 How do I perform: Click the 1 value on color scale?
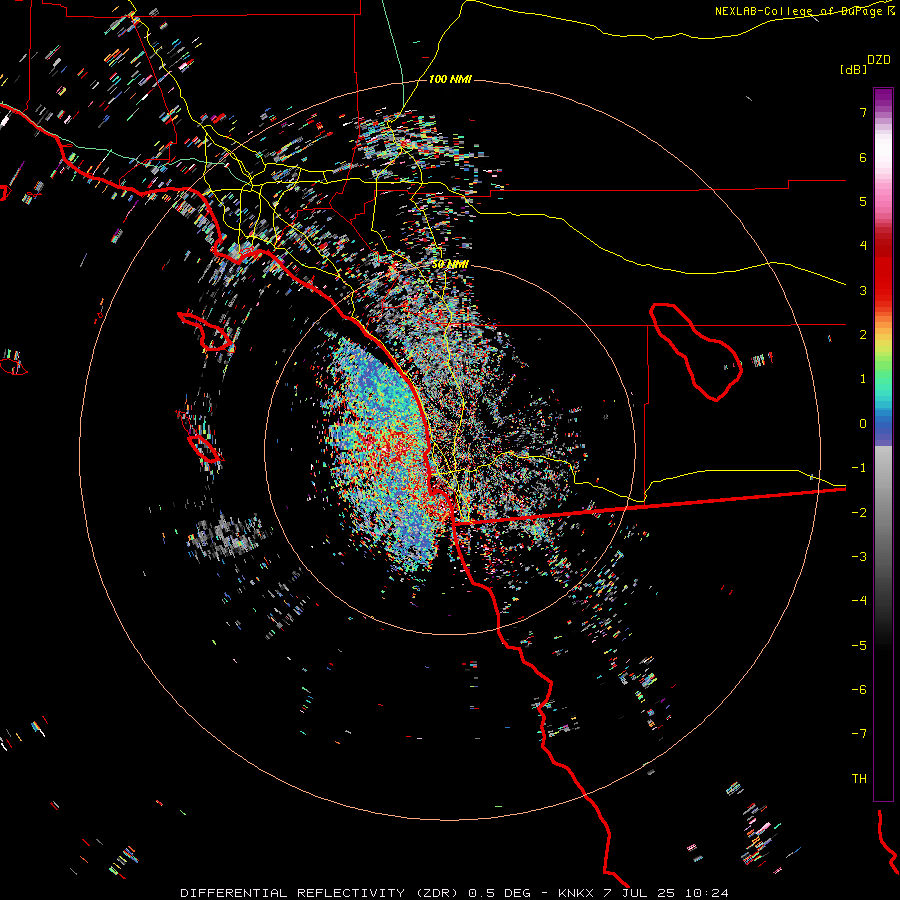tap(863, 379)
